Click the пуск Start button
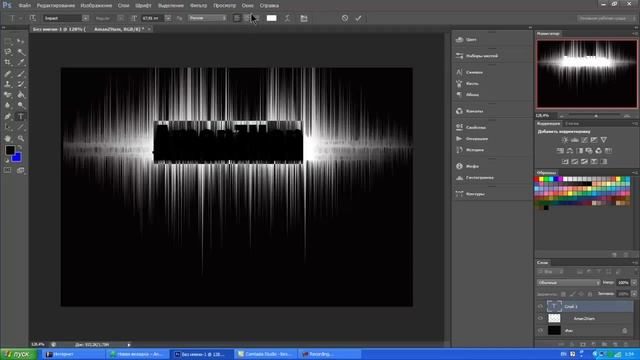Screen dimensions: 640x360 coord(19,354)
